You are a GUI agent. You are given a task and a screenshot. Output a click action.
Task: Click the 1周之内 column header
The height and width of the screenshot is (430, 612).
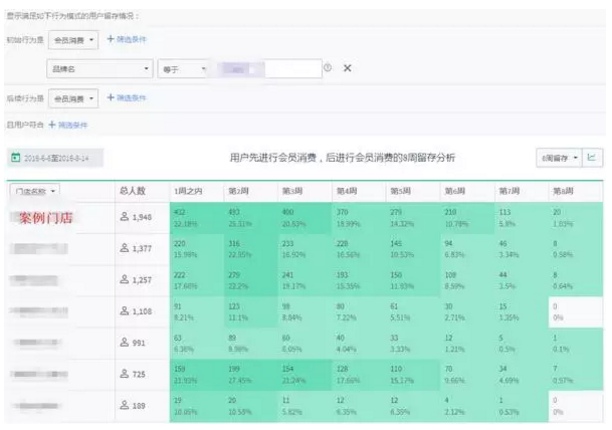click(190, 190)
